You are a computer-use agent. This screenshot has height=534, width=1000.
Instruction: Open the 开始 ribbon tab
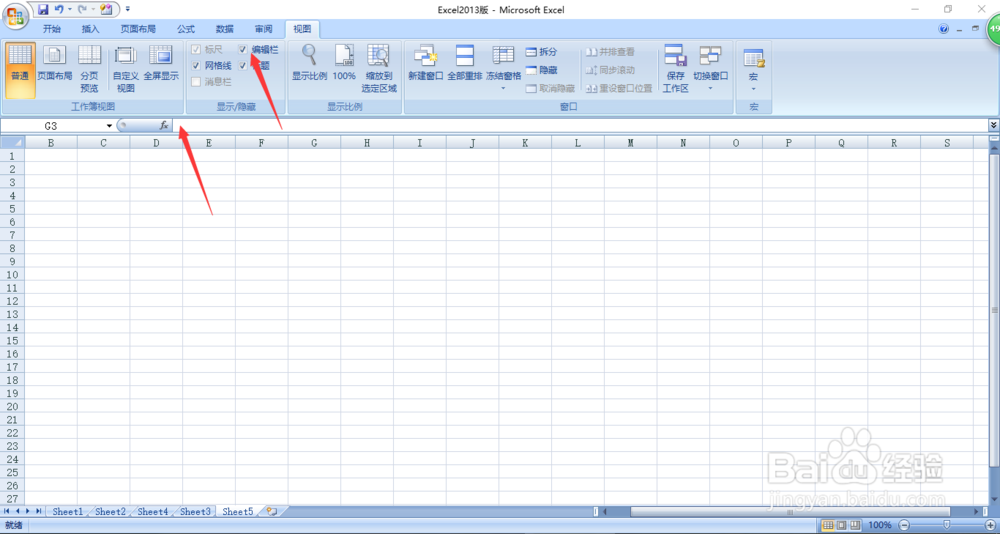coord(52,29)
